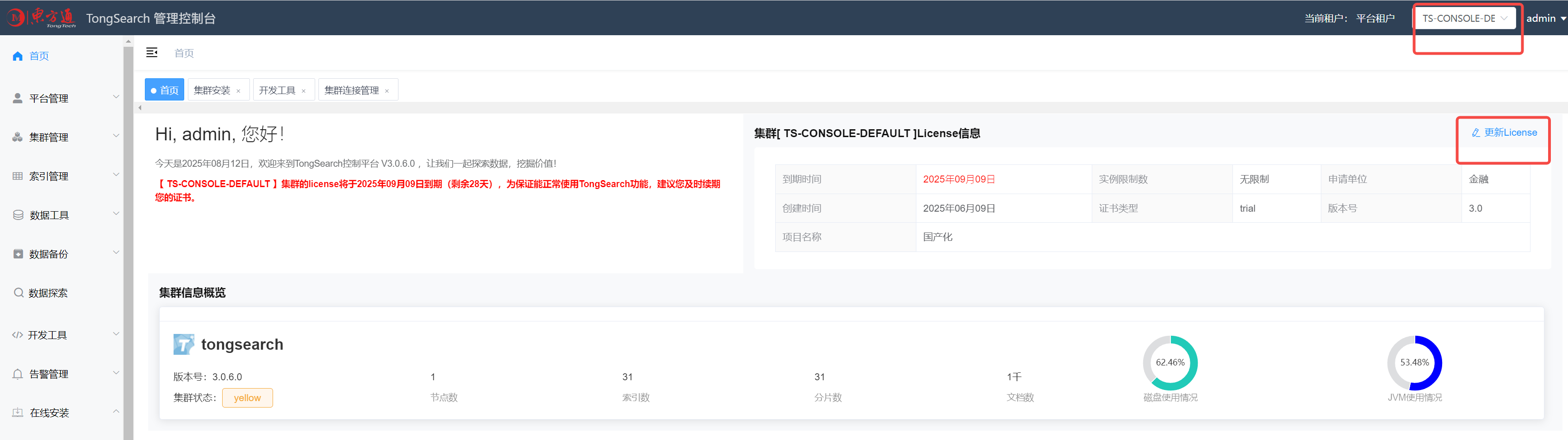Image resolution: width=1568 pixels, height=440 pixels.
Task: Click the 索引管理 table icon
Action: click(x=18, y=176)
